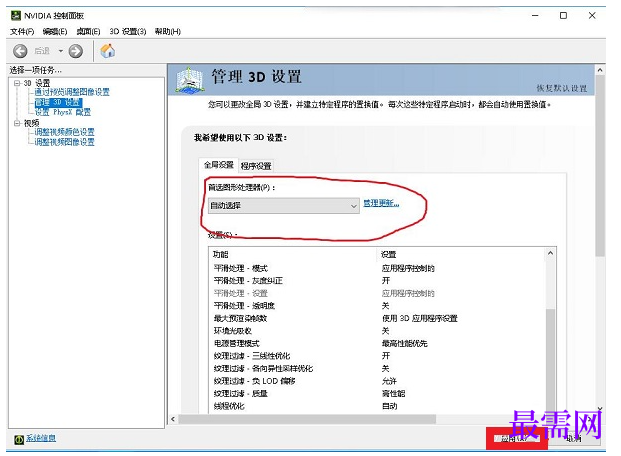This screenshot has width=621, height=456.
Task: Open the 3D 设置(3) menu
Action: coord(128,32)
